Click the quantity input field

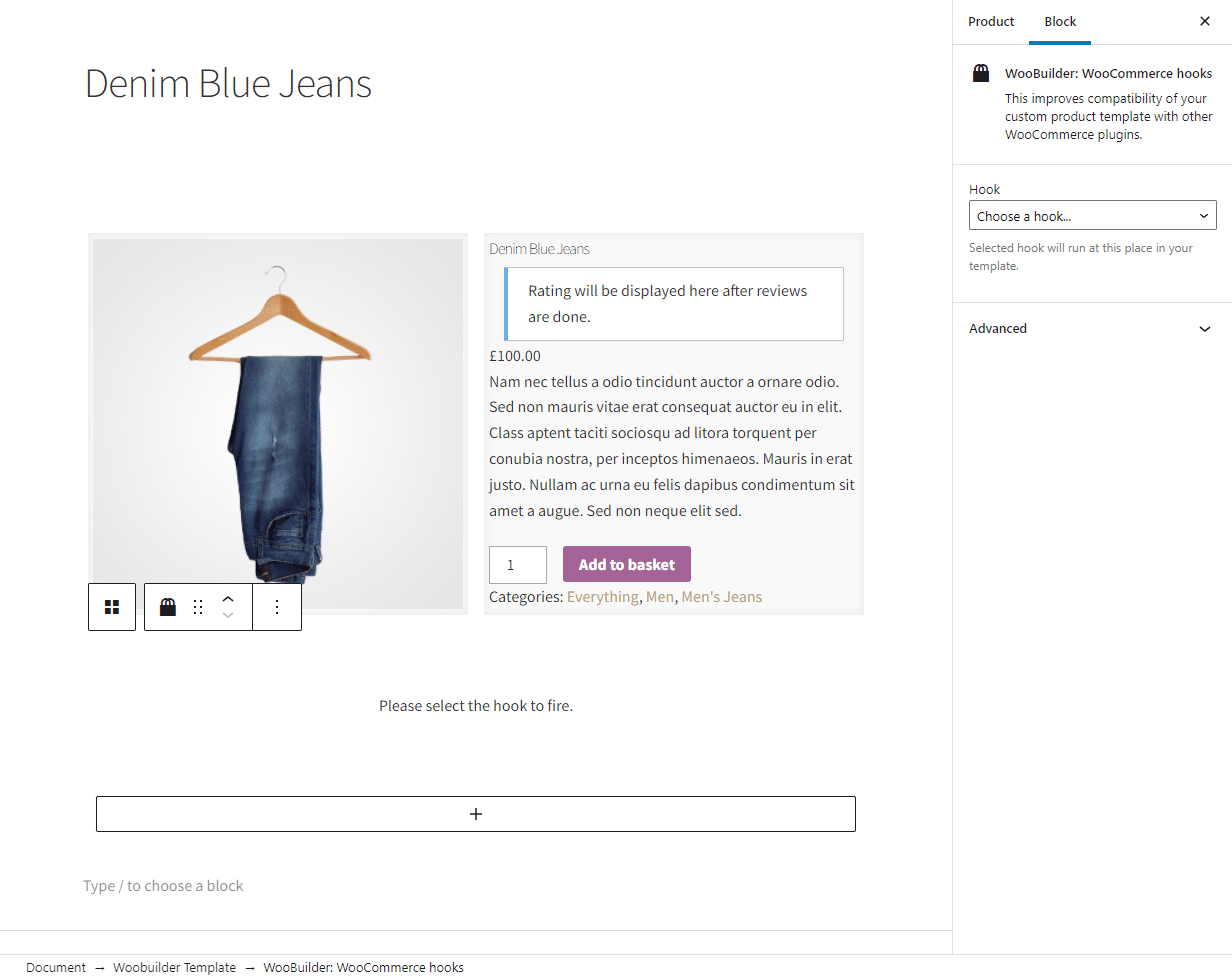(518, 565)
